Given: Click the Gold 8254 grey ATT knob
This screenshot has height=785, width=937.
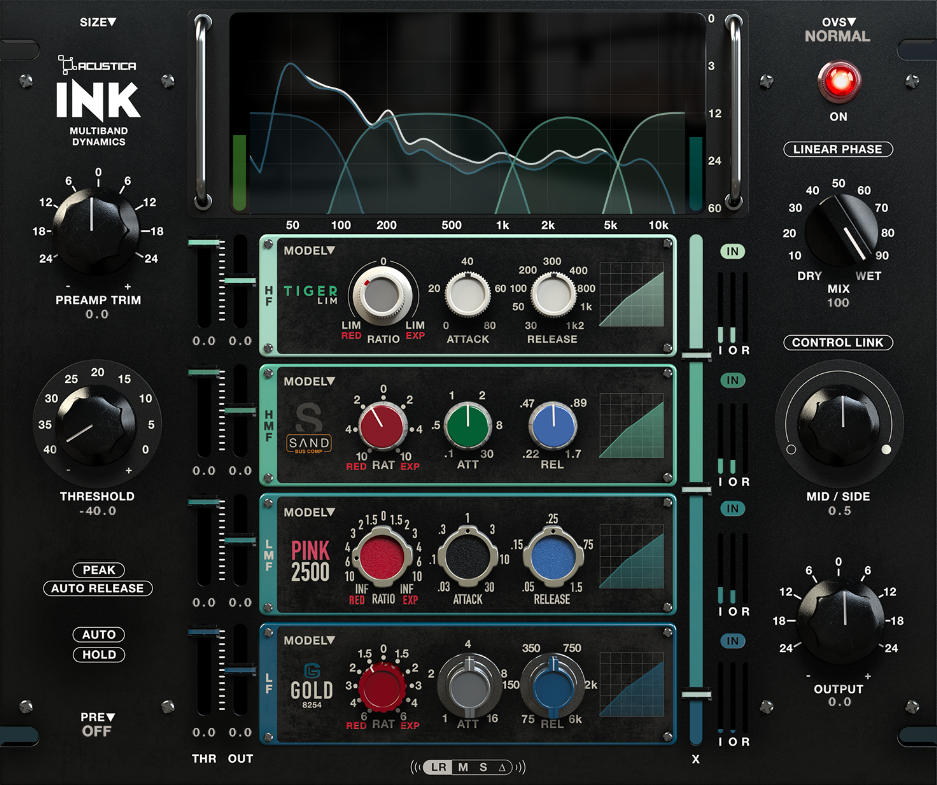Looking at the screenshot, I should (x=469, y=686).
